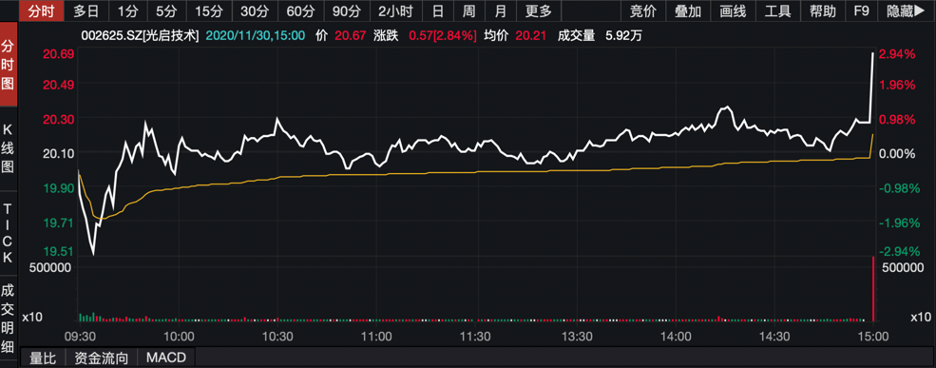Open the 帮助 help menu
Image resolution: width=936 pixels, height=368 pixels.
[x=824, y=11]
